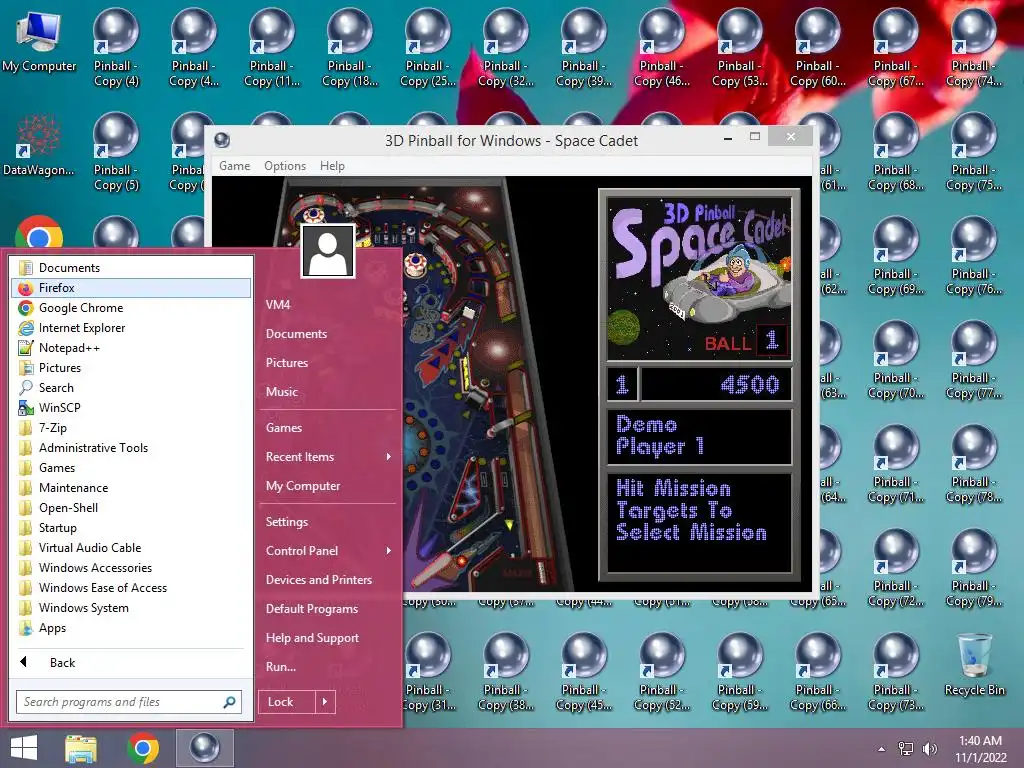This screenshot has height=768, width=1024.
Task: Open the Pinball window system menu icon
Action: coord(222,140)
